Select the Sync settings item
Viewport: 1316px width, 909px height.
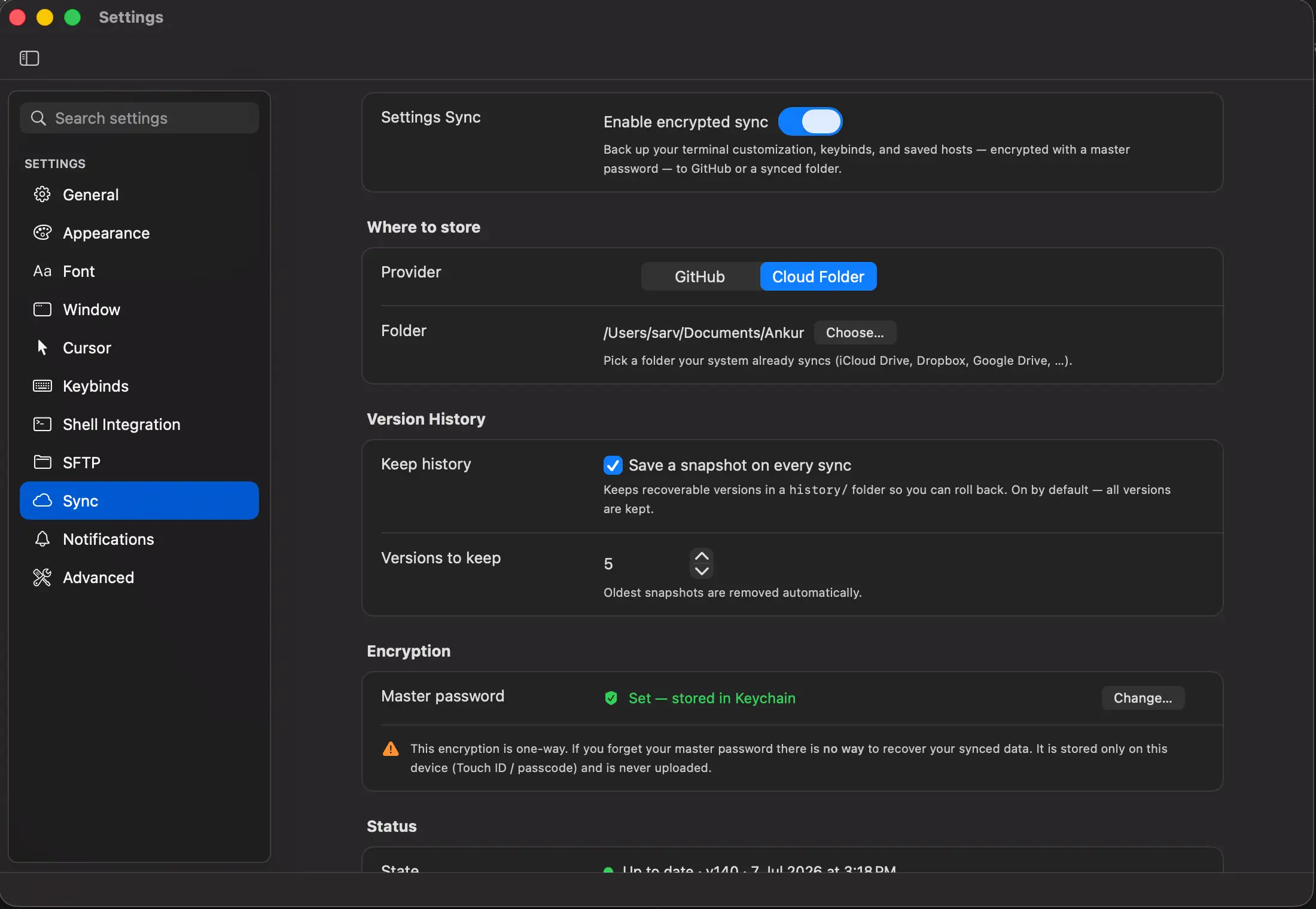[x=139, y=501]
